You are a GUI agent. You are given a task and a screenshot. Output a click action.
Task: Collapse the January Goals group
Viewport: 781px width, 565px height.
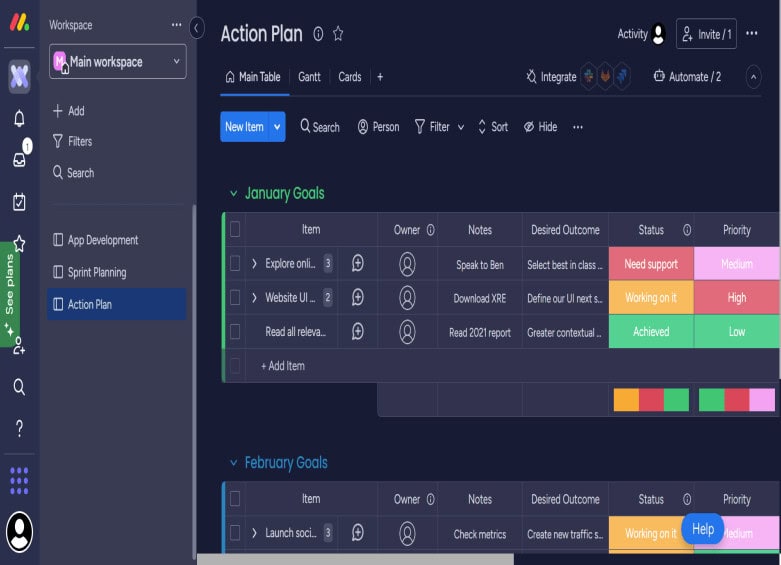[x=233, y=193]
